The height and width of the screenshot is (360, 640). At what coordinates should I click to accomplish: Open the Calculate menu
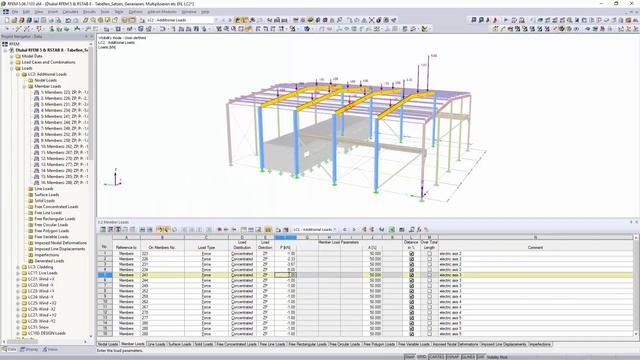click(70, 12)
